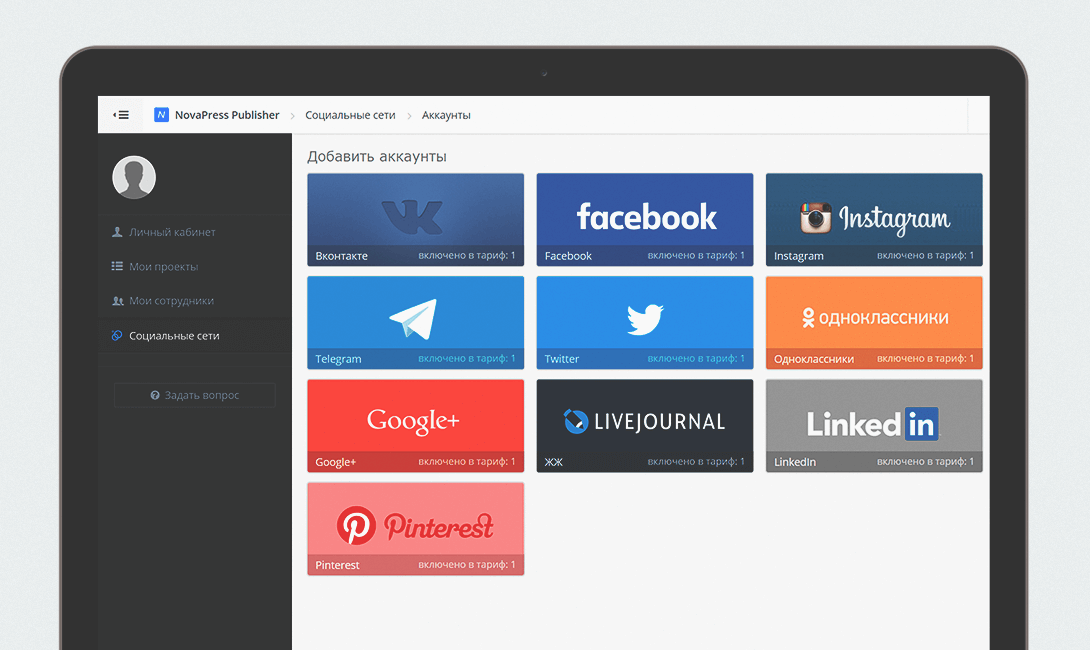This screenshot has width=1090, height=650.
Task: Click the LinkedIn card label text
Action: [795, 462]
